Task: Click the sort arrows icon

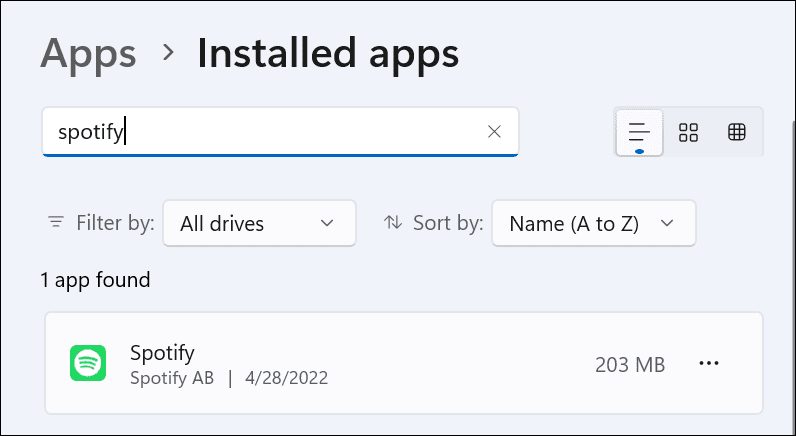Action: (393, 223)
